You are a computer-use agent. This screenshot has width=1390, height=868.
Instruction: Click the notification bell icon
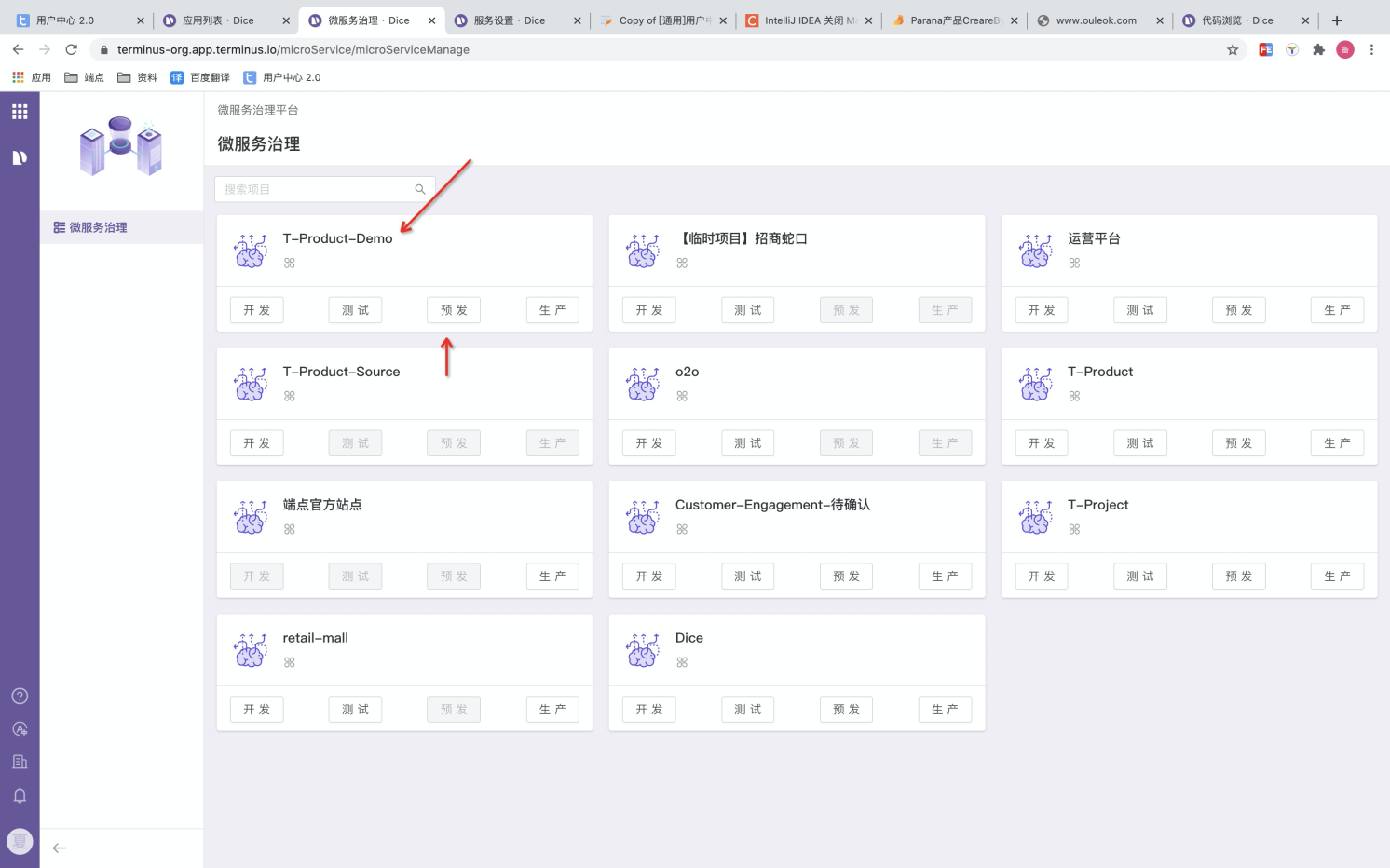pos(20,795)
